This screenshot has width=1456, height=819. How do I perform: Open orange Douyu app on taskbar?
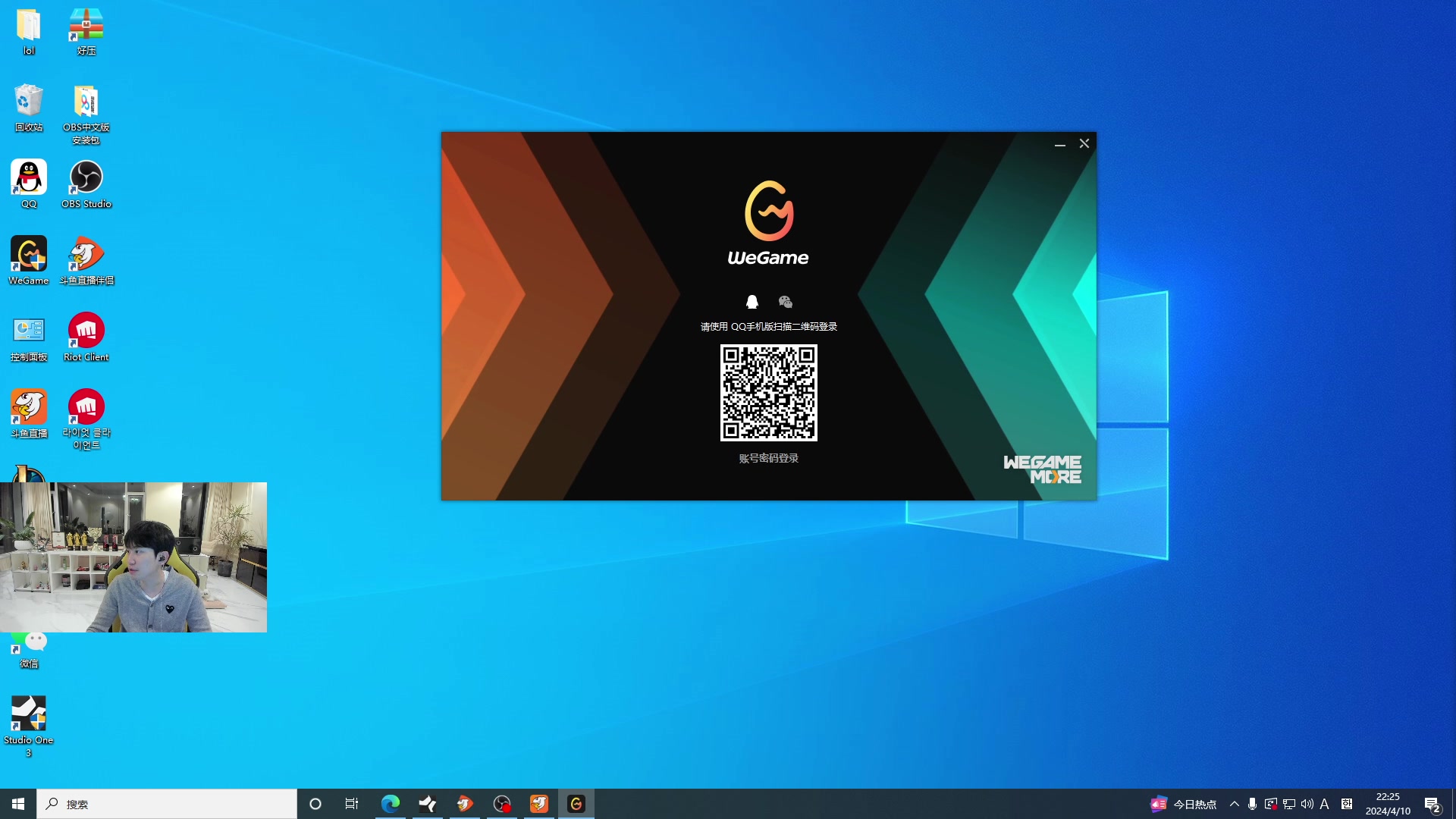pos(539,804)
